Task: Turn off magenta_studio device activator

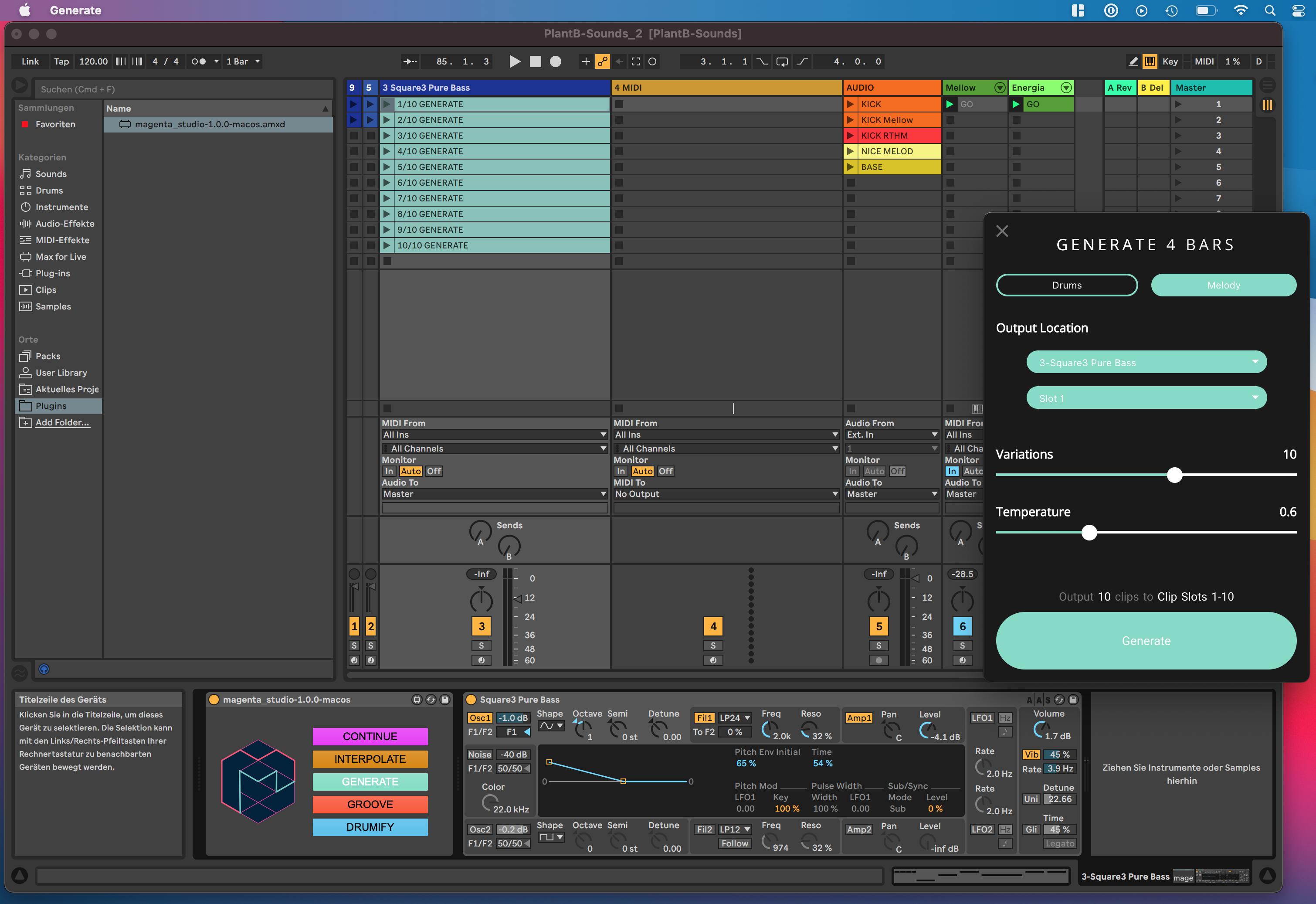Action: click(x=214, y=700)
